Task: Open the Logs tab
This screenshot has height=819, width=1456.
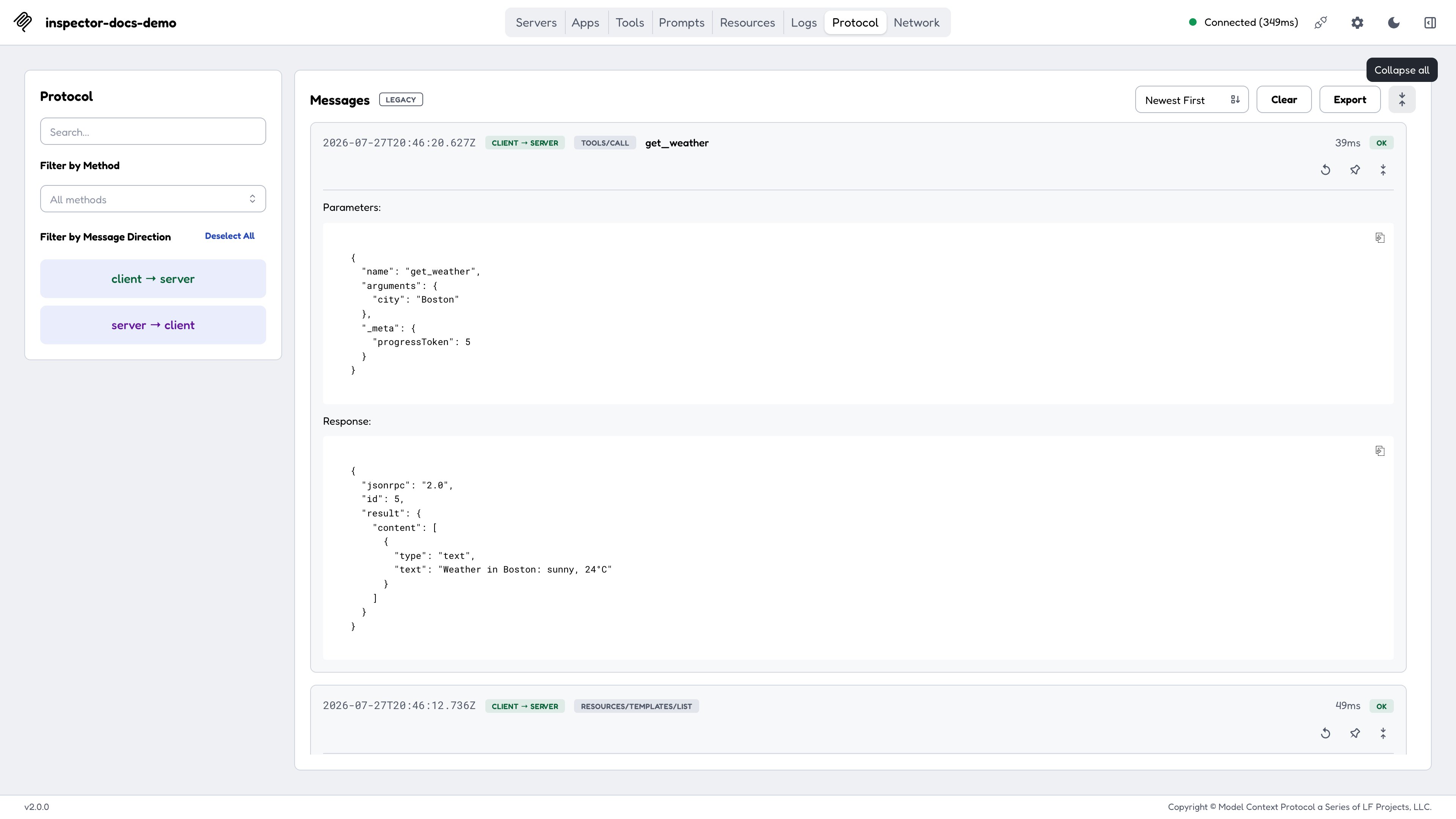Action: click(x=804, y=23)
